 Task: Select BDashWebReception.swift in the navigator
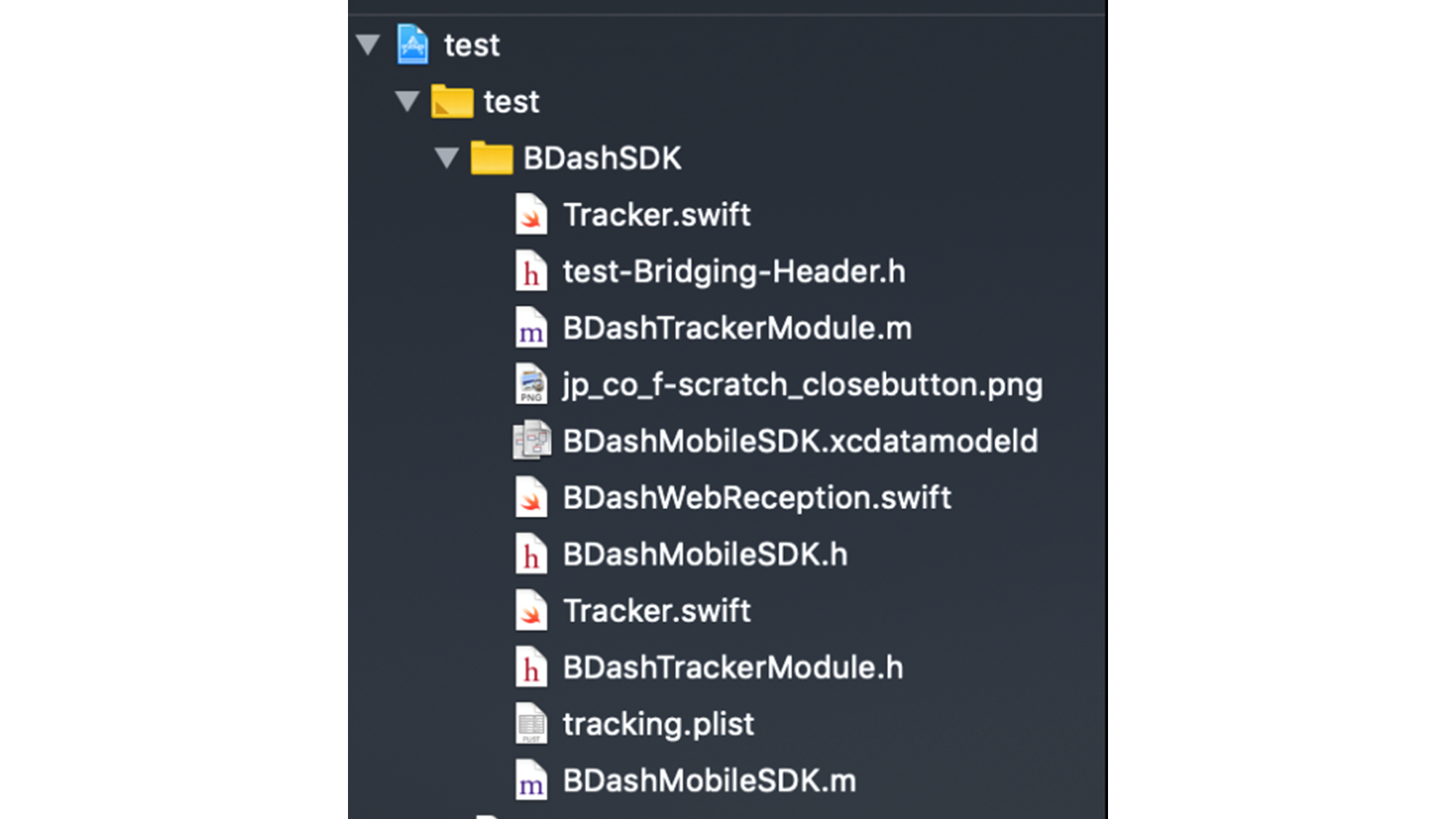pyautogui.click(x=757, y=498)
